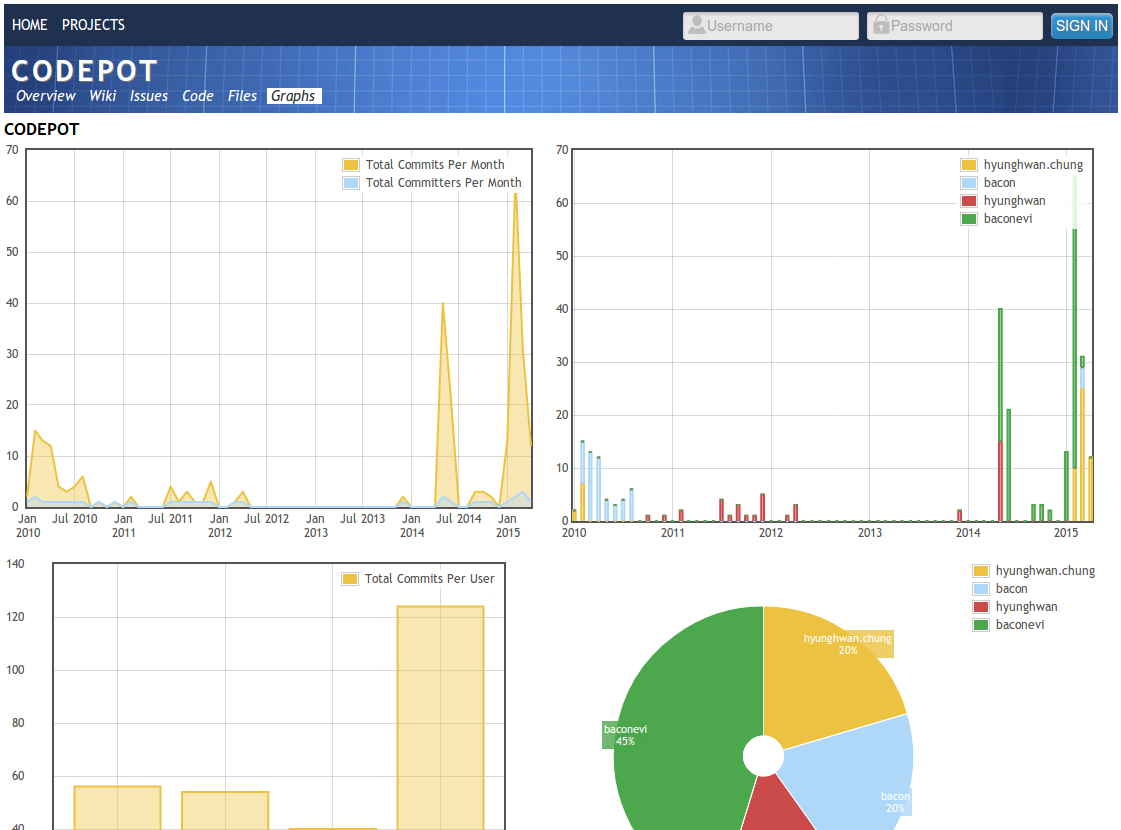Click the padlock icon in the Password field
Image resolution: width=1121 pixels, height=830 pixels.
(881, 25)
